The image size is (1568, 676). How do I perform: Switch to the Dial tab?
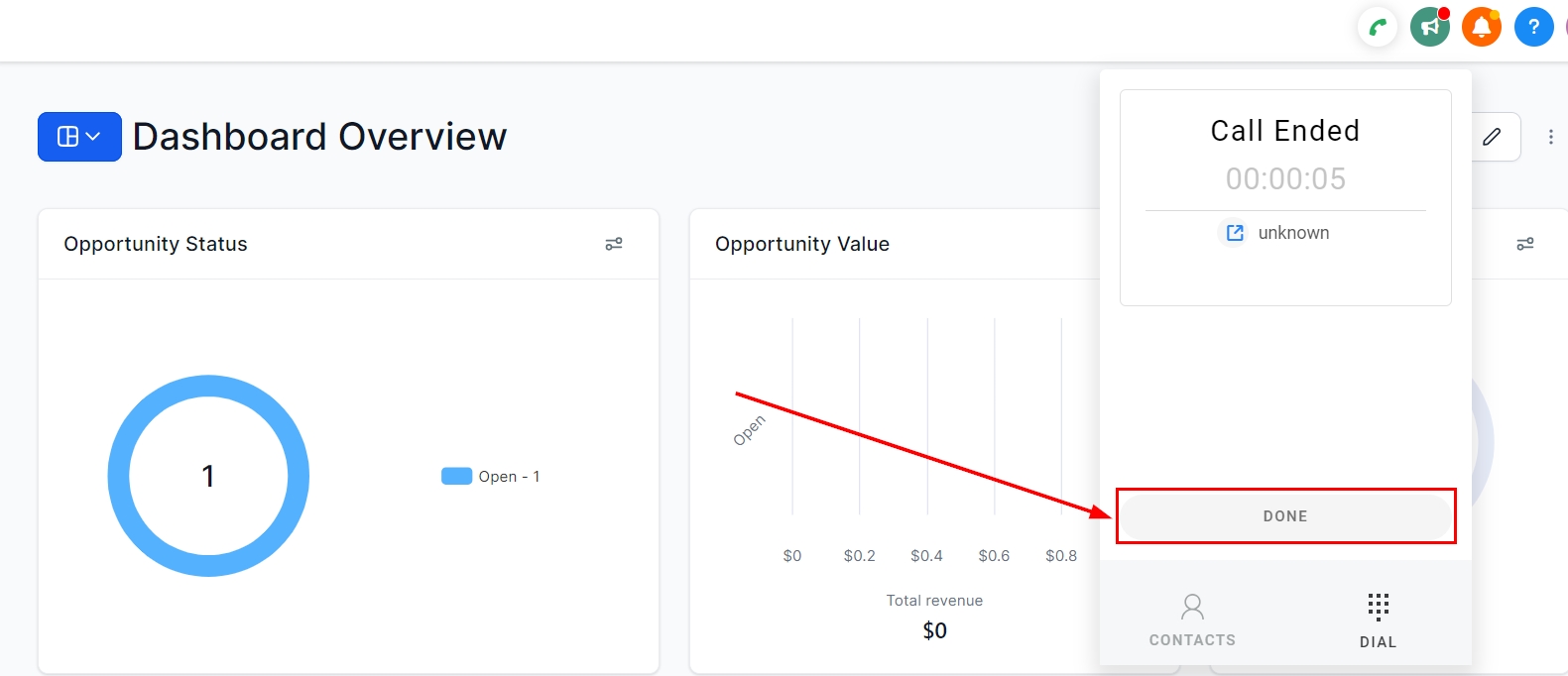[1378, 620]
